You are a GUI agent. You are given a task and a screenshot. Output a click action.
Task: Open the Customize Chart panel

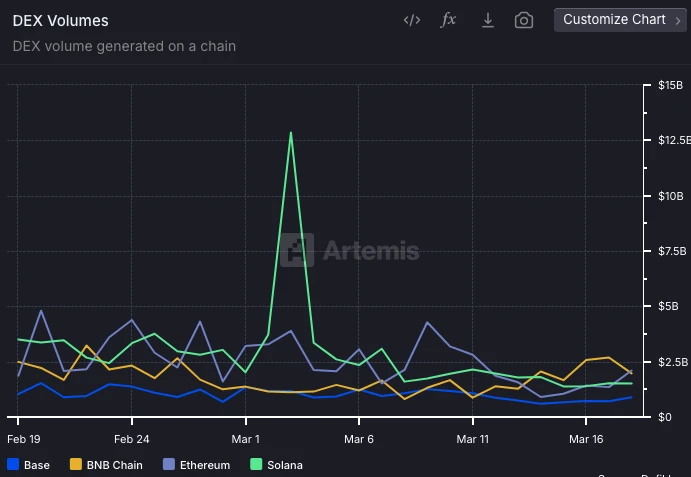tap(614, 20)
